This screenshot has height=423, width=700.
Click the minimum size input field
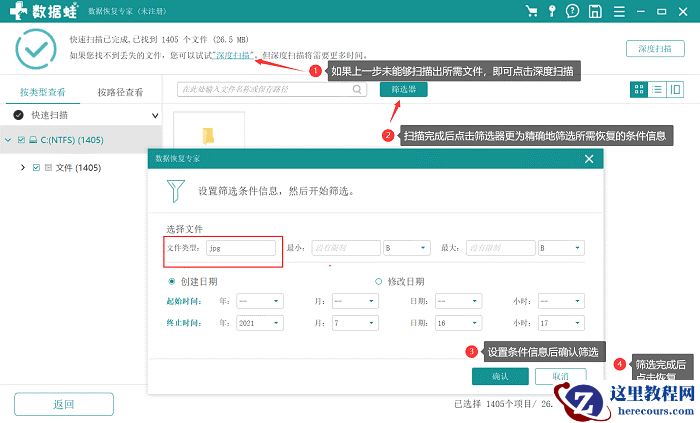click(x=346, y=248)
